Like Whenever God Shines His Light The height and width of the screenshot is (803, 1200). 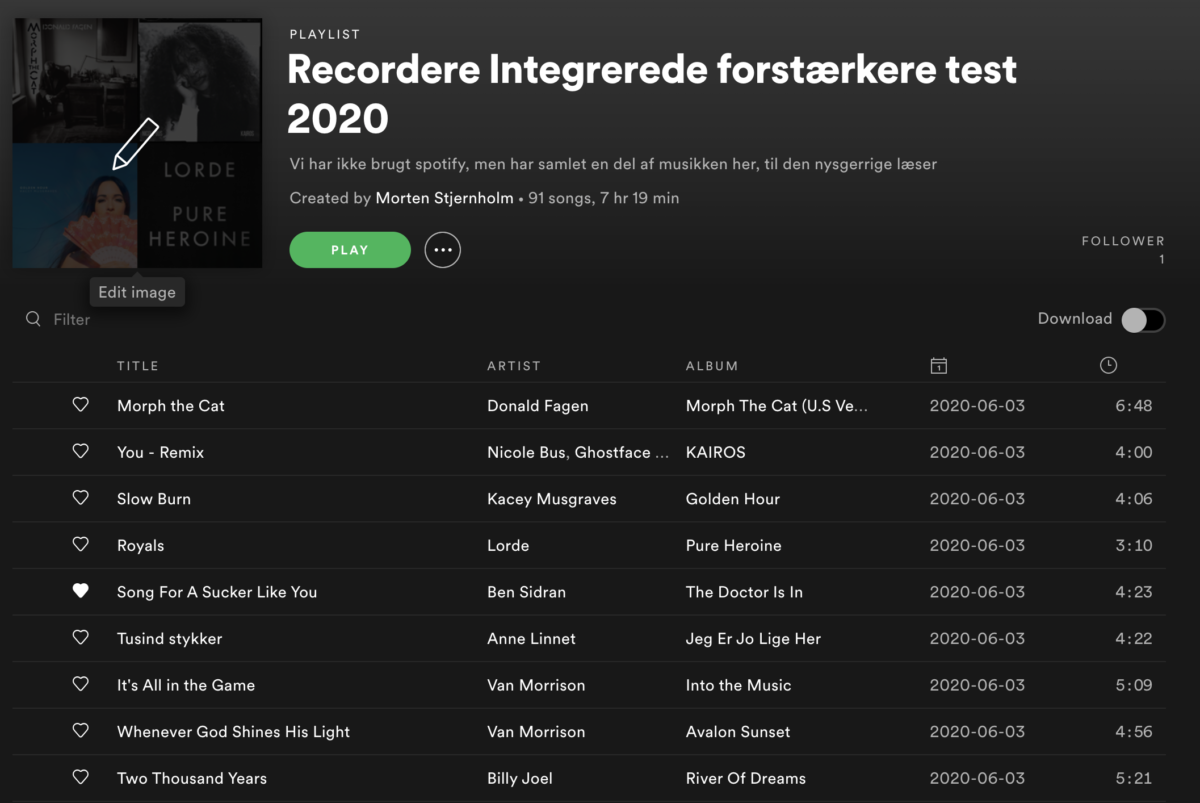(81, 731)
